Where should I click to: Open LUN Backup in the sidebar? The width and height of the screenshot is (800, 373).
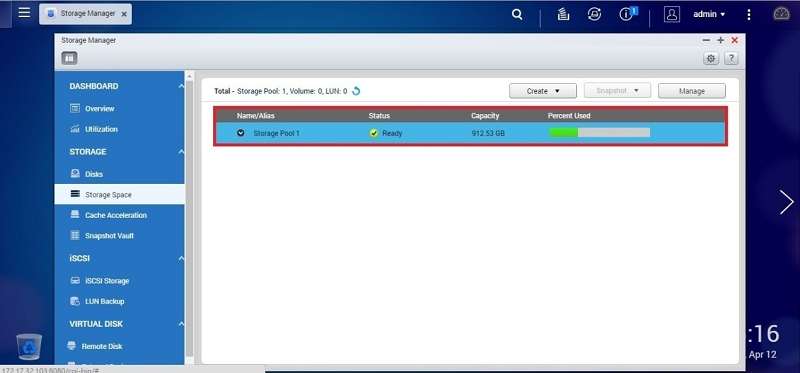pos(105,301)
